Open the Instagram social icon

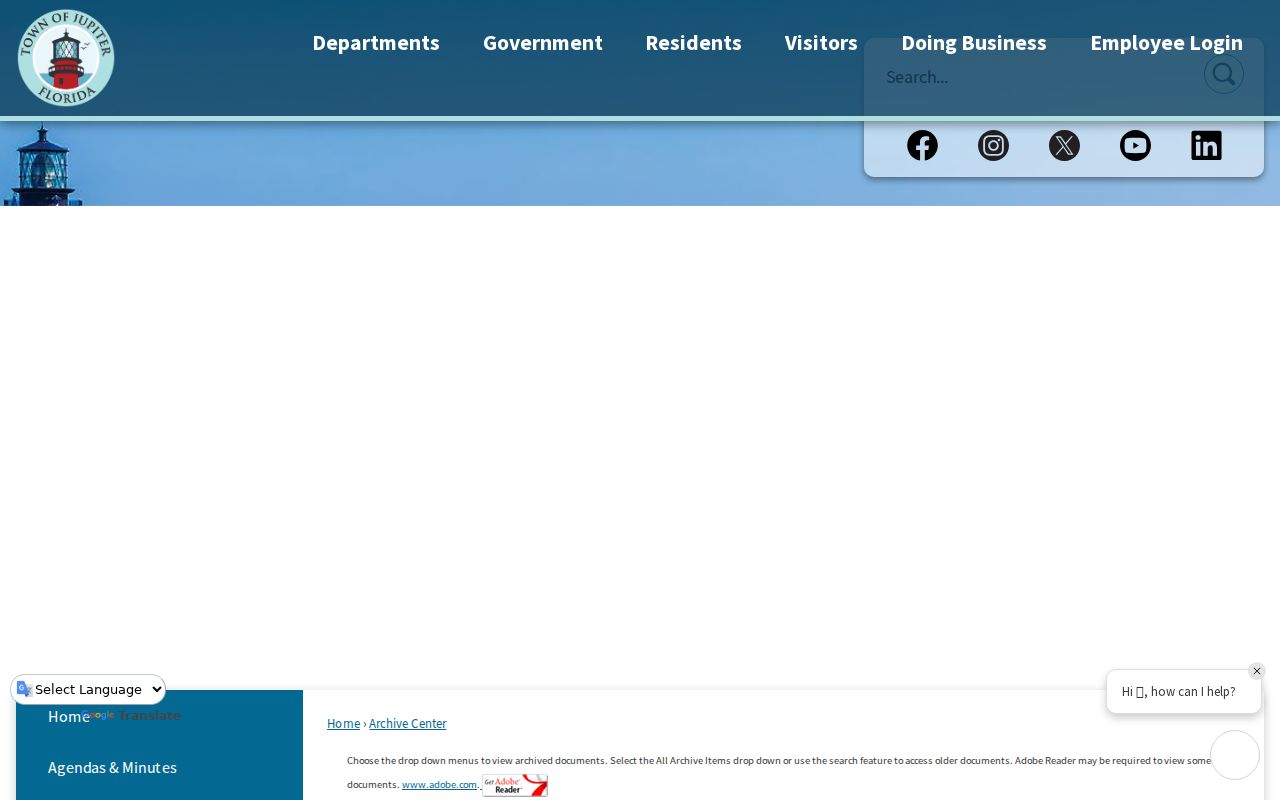pos(993,145)
